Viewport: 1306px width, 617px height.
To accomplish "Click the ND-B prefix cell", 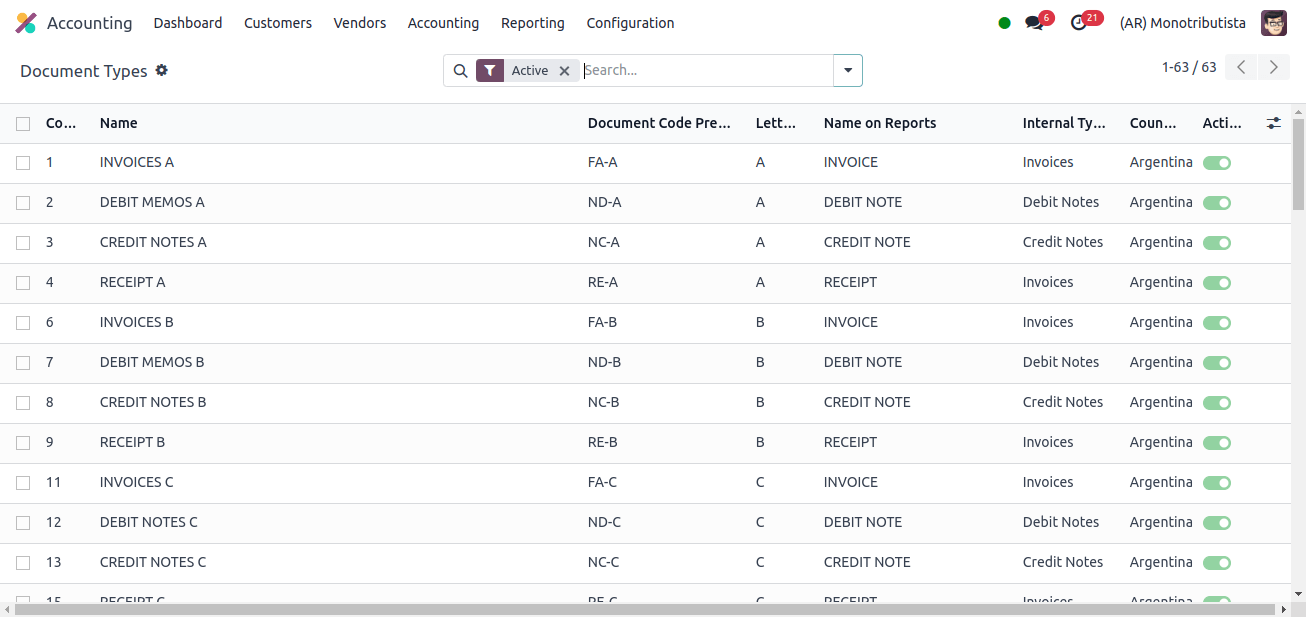I will click(604, 362).
